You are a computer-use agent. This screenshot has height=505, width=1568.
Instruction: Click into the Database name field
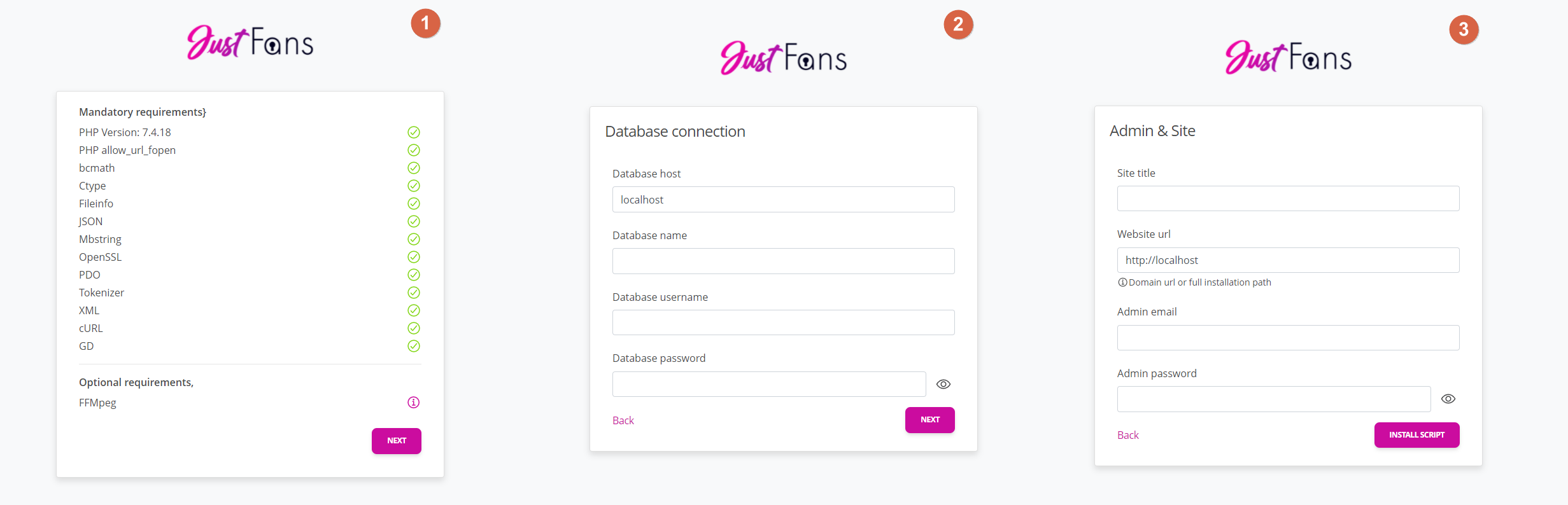click(x=783, y=261)
